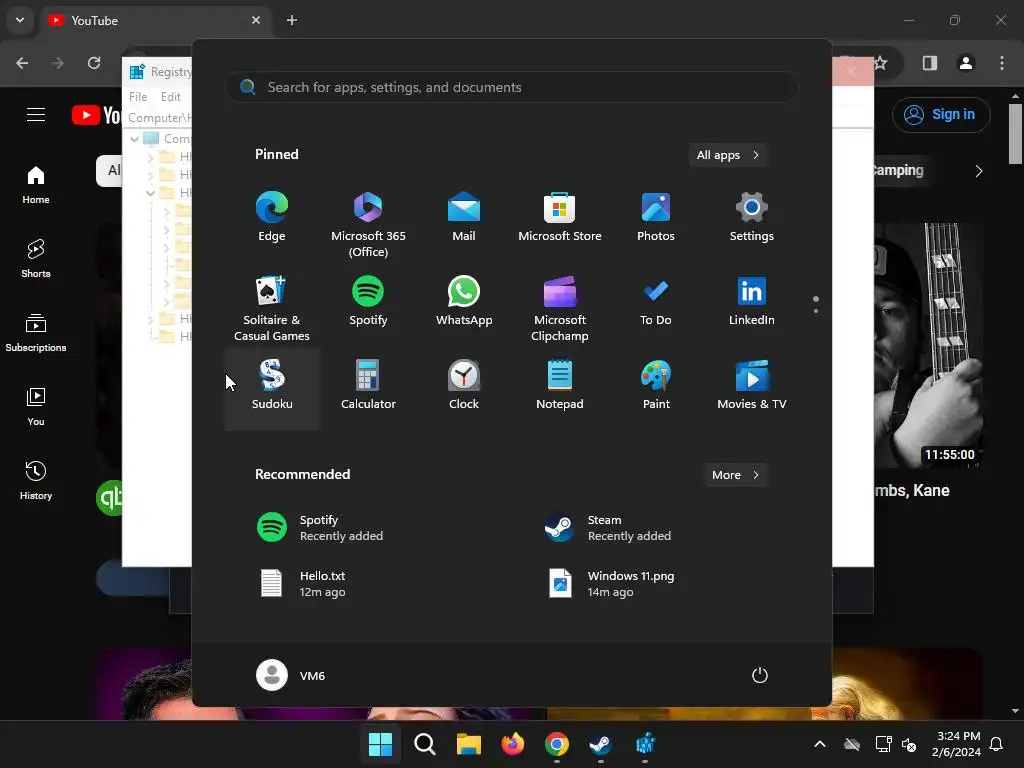Open the You section in YouTube

[36, 406]
